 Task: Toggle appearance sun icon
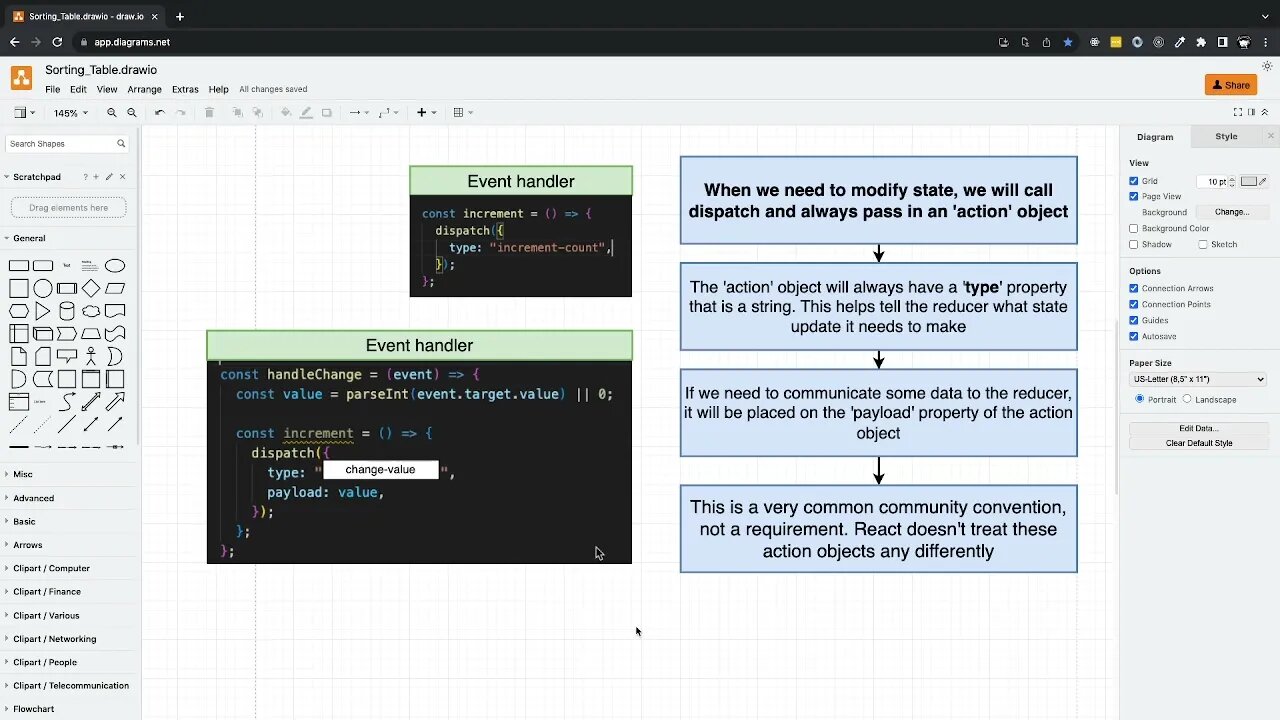[x=1267, y=66]
